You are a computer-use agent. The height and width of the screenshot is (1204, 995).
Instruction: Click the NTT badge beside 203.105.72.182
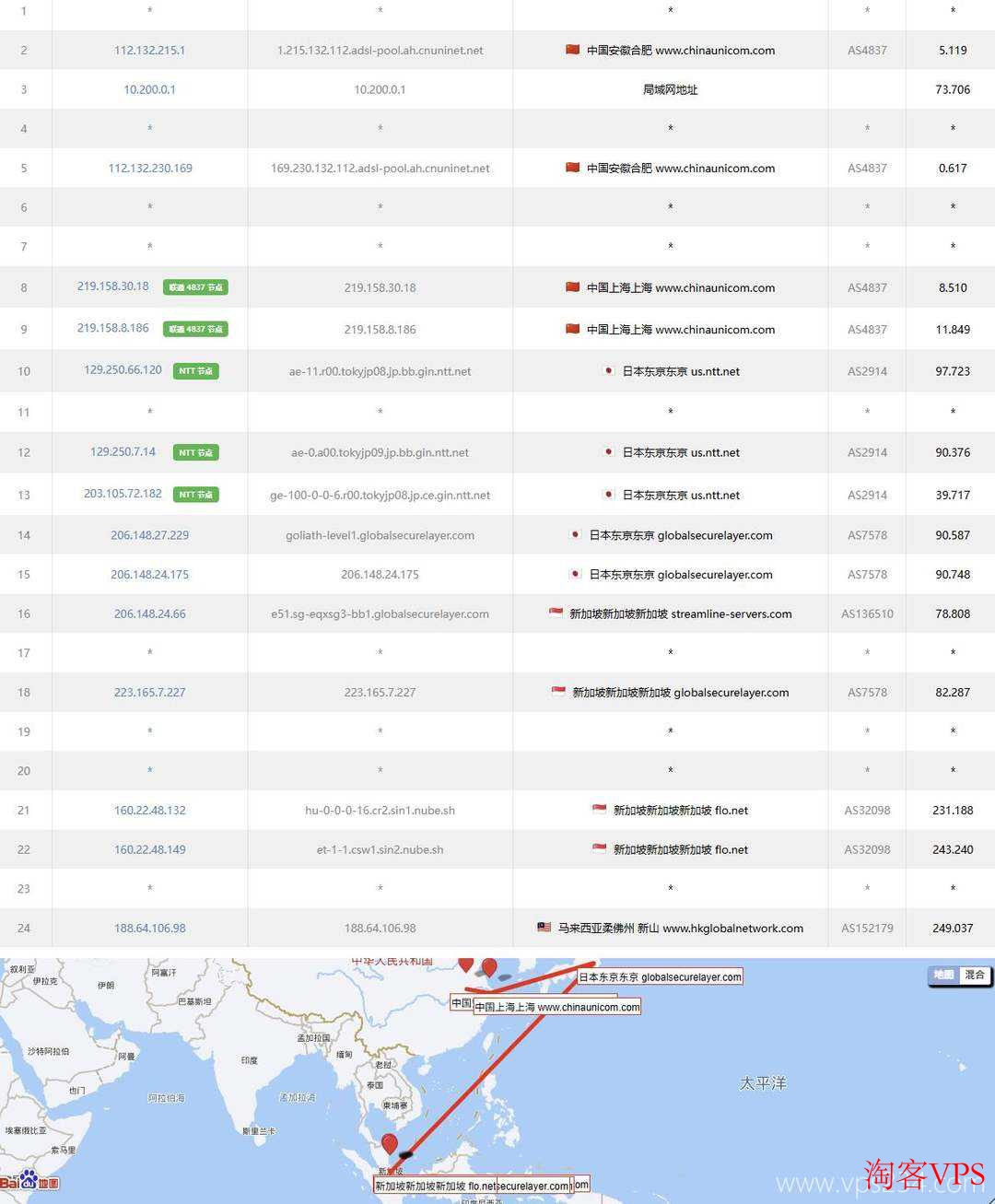click(196, 495)
